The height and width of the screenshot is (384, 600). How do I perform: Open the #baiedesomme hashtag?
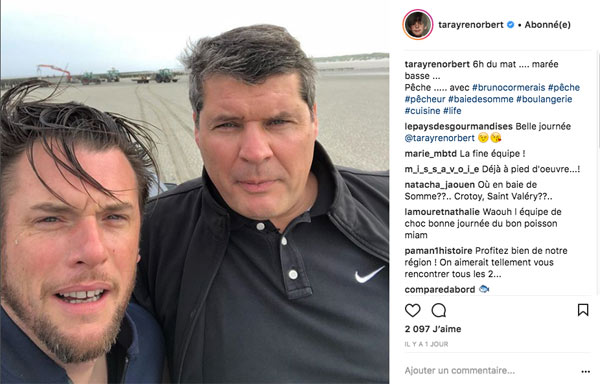point(481,99)
